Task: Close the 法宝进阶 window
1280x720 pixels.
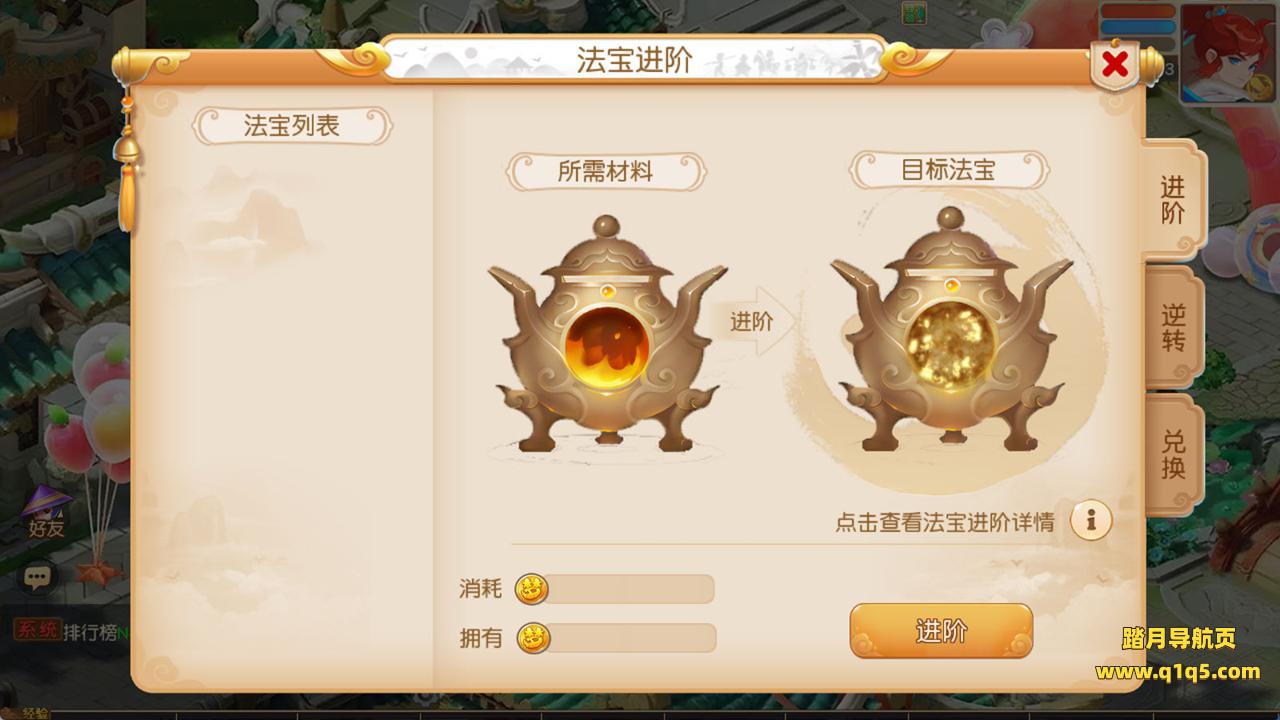Action: pyautogui.click(x=1115, y=66)
